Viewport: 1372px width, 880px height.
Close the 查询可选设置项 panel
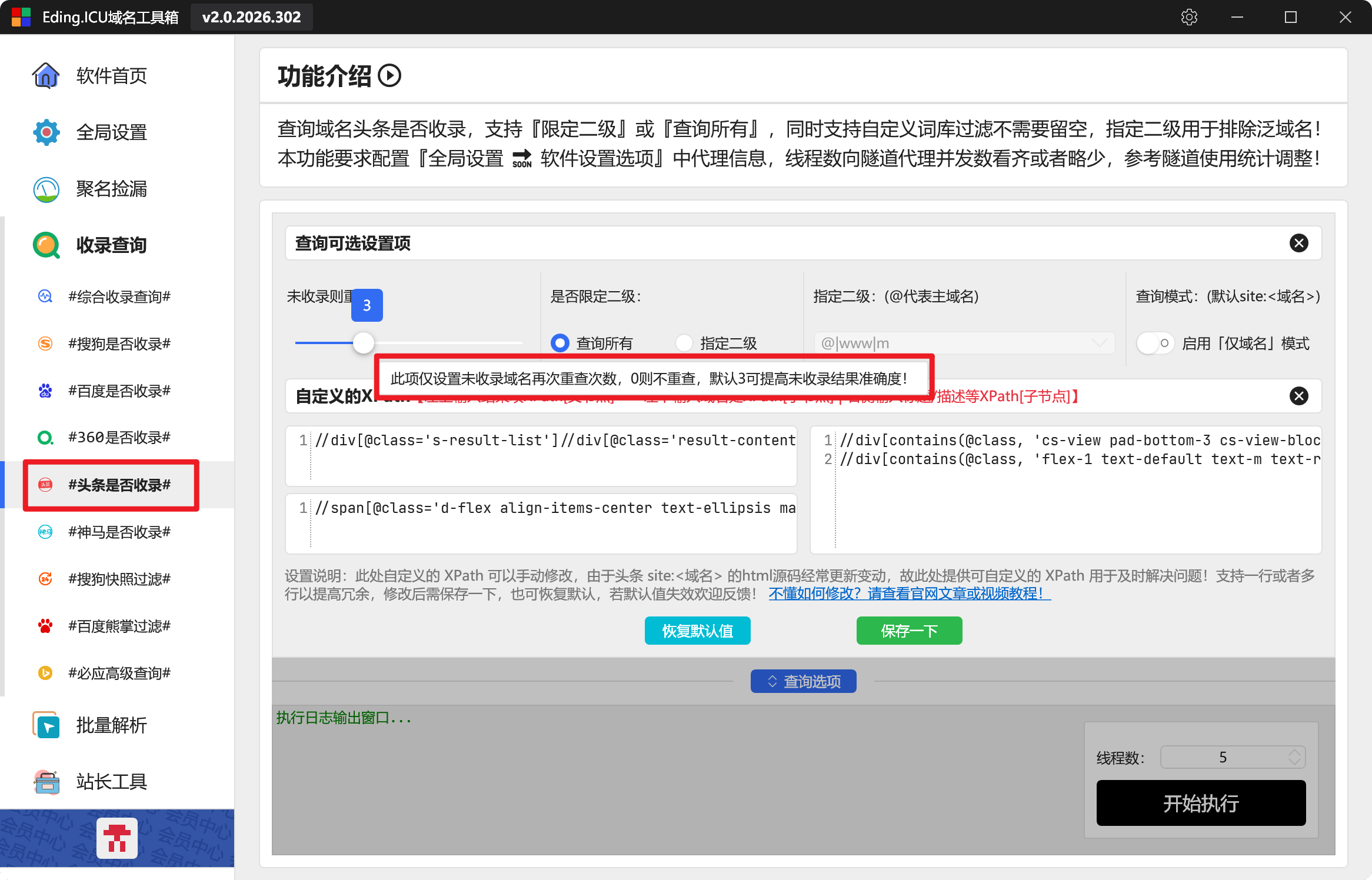1298,243
